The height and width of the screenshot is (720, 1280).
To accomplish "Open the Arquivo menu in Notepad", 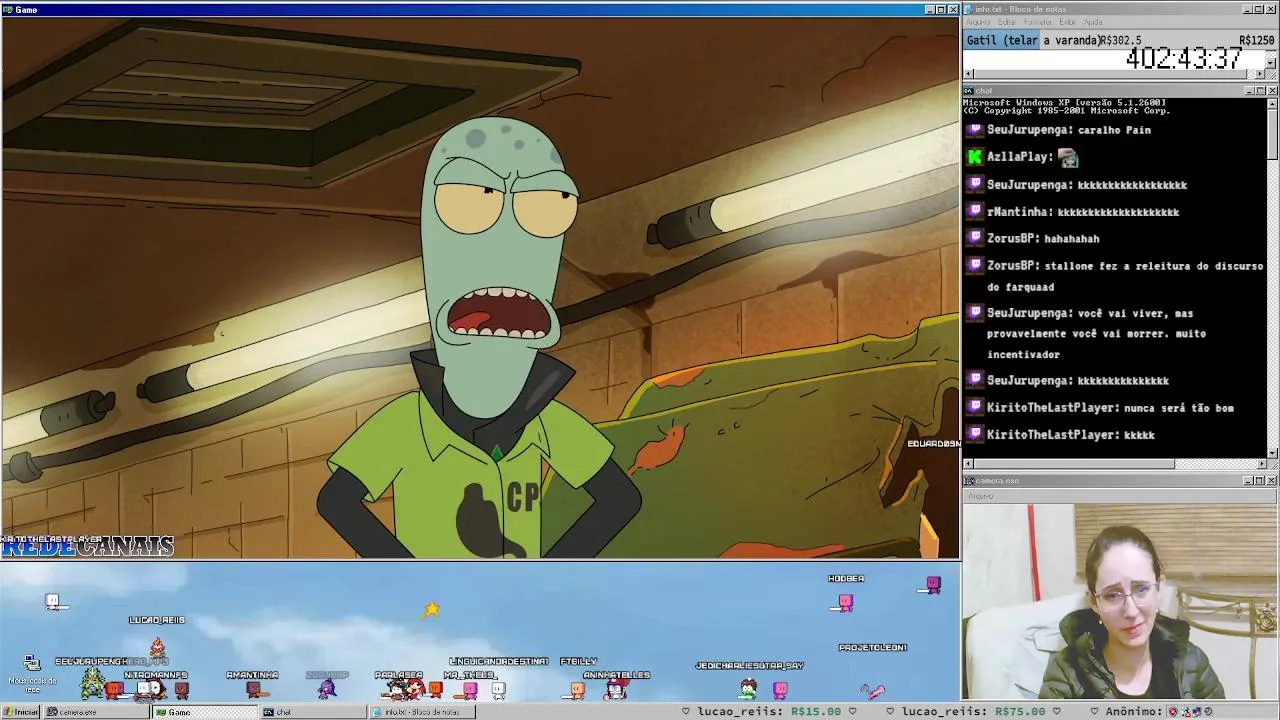I will [x=978, y=22].
